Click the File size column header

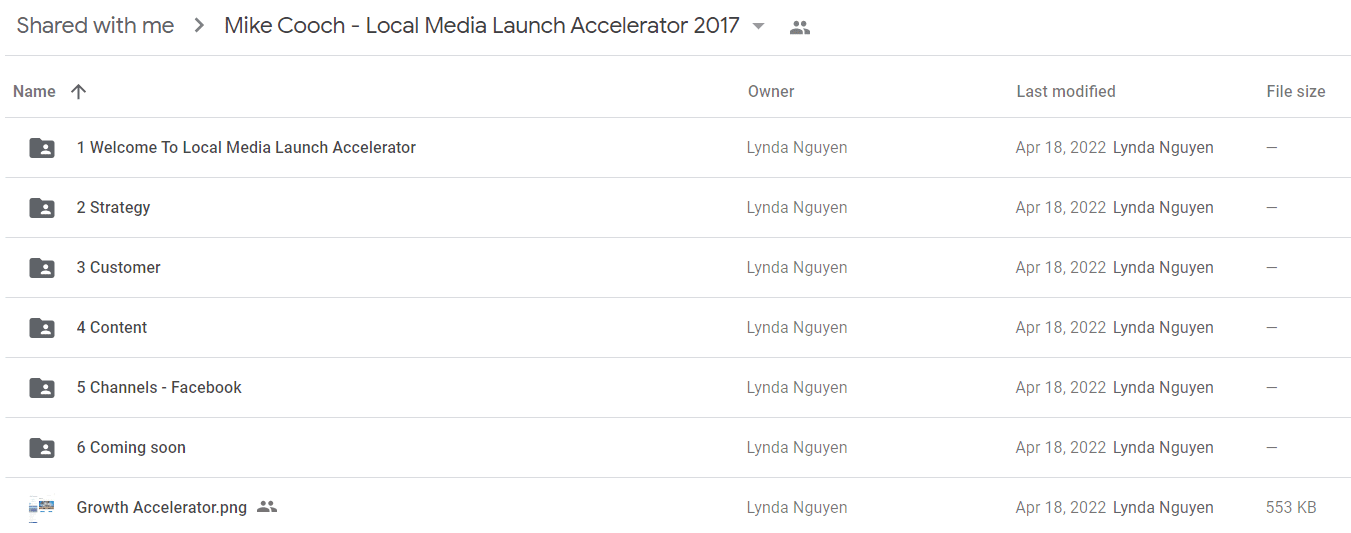click(1296, 91)
